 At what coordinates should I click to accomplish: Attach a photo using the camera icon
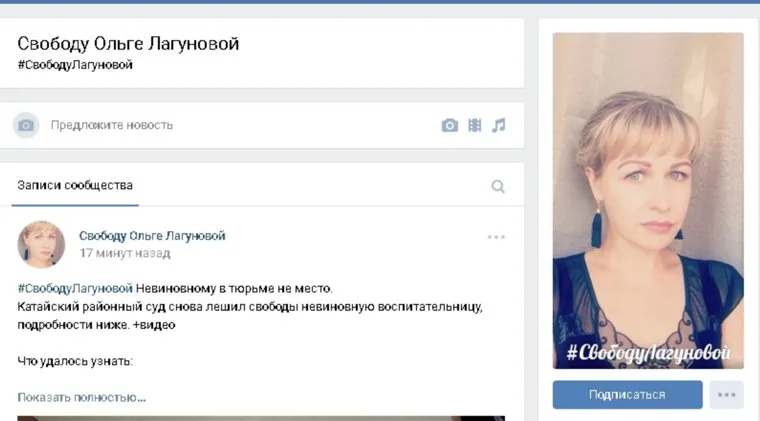coord(449,125)
